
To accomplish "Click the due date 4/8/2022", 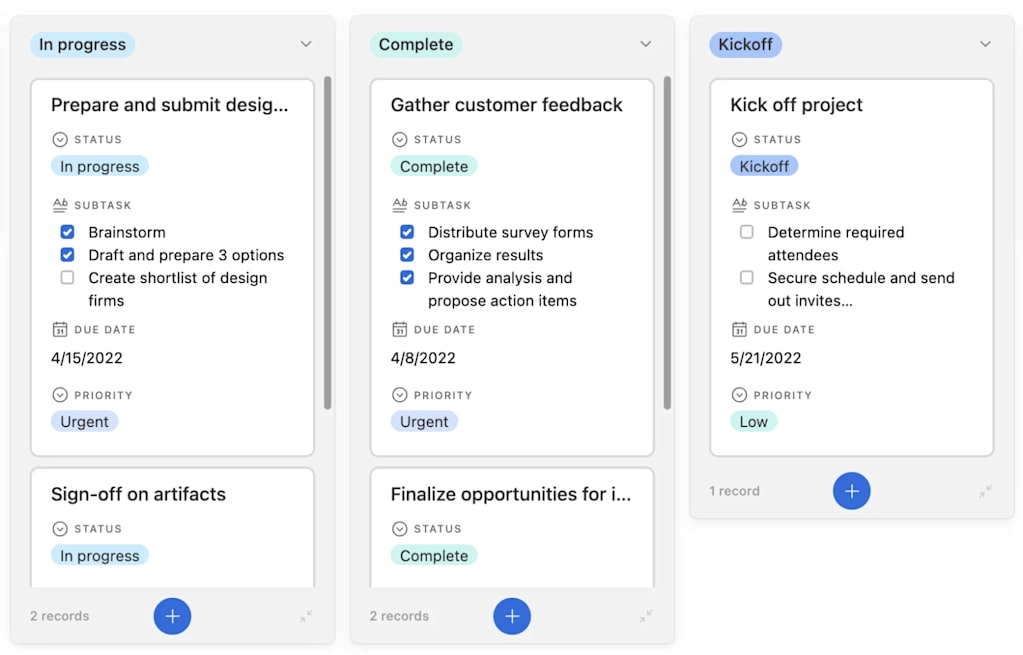I will point(423,358).
